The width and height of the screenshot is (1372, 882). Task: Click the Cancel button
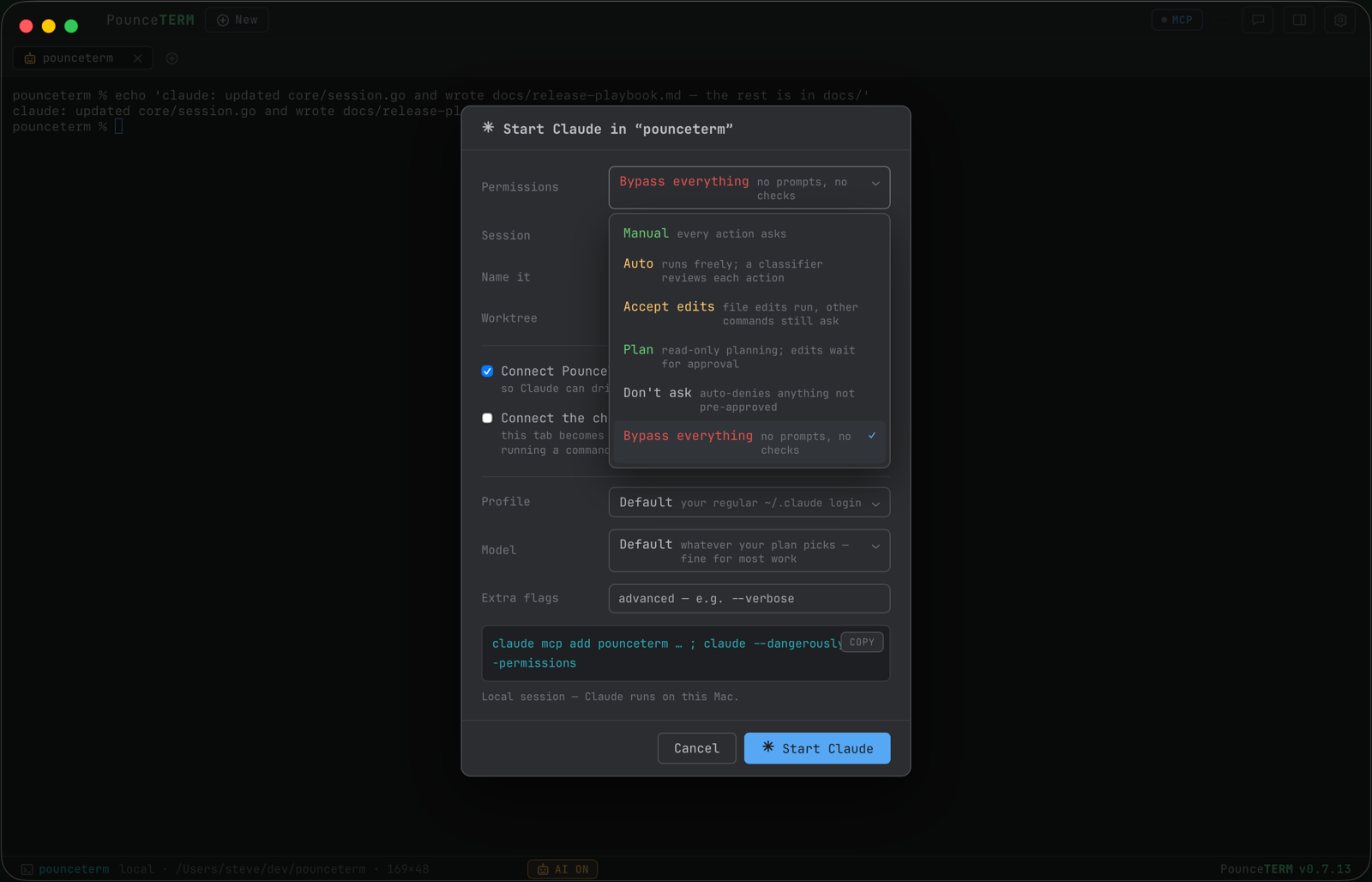pos(696,748)
